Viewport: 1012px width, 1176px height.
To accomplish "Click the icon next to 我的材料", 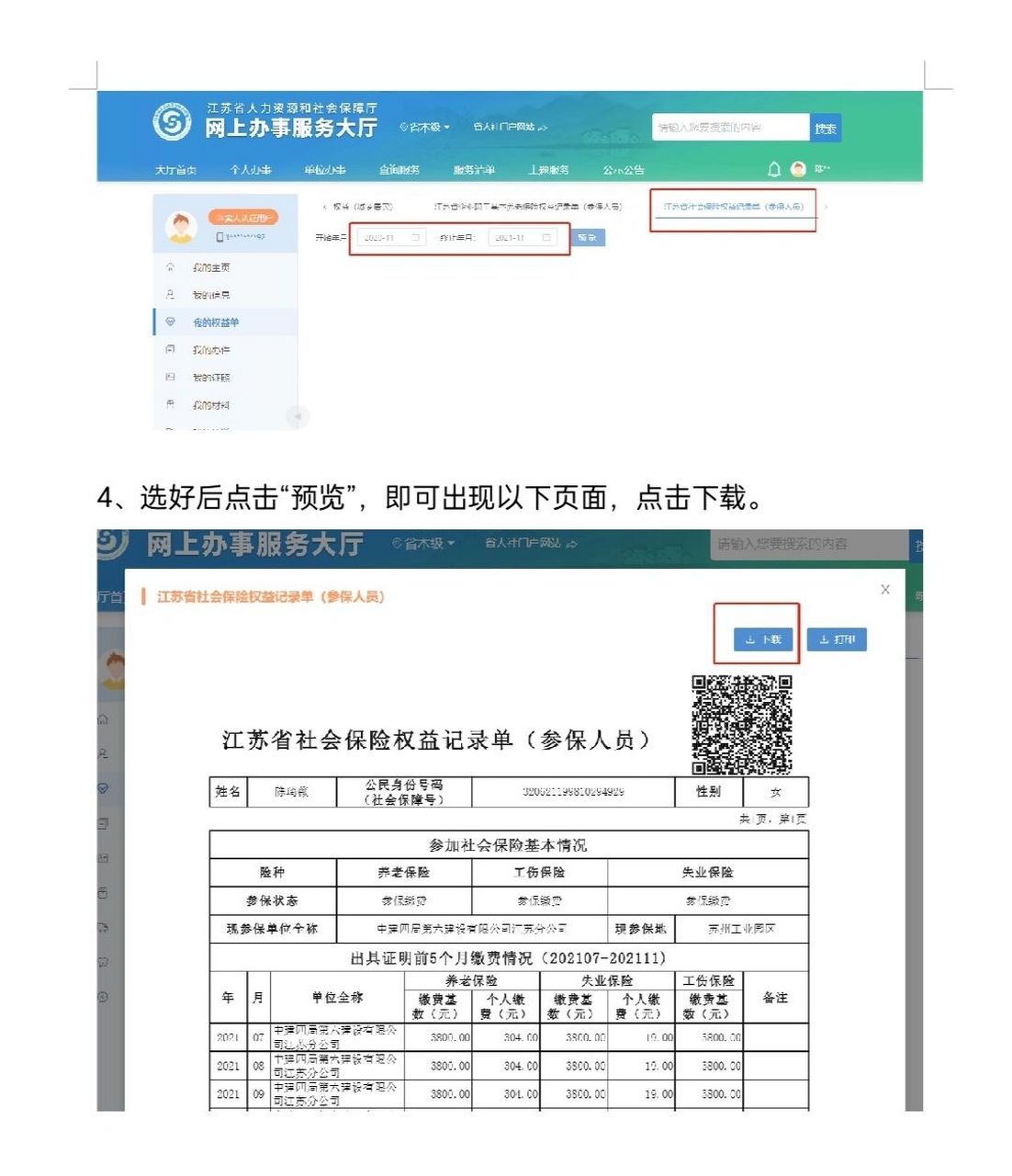I will click(170, 405).
